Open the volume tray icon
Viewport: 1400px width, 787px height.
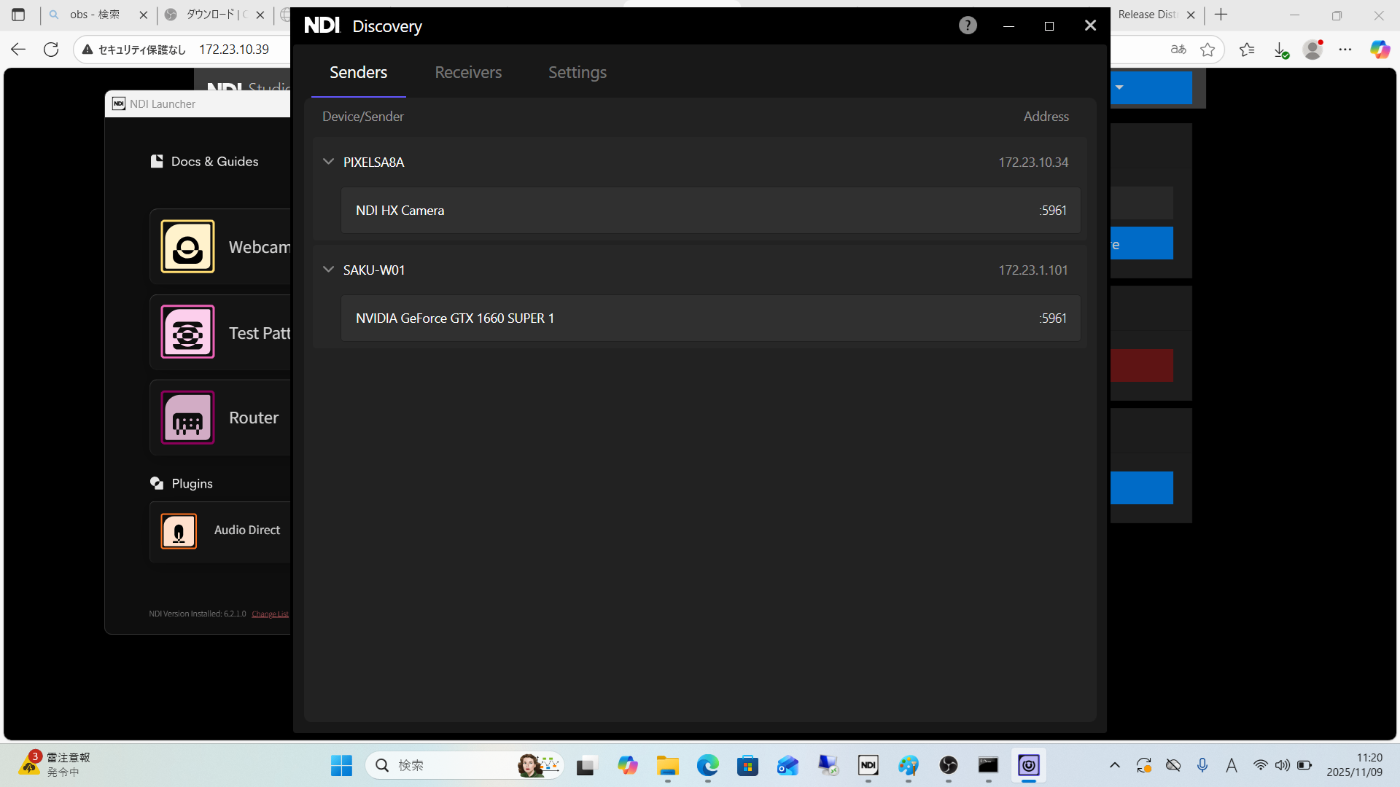1282,765
